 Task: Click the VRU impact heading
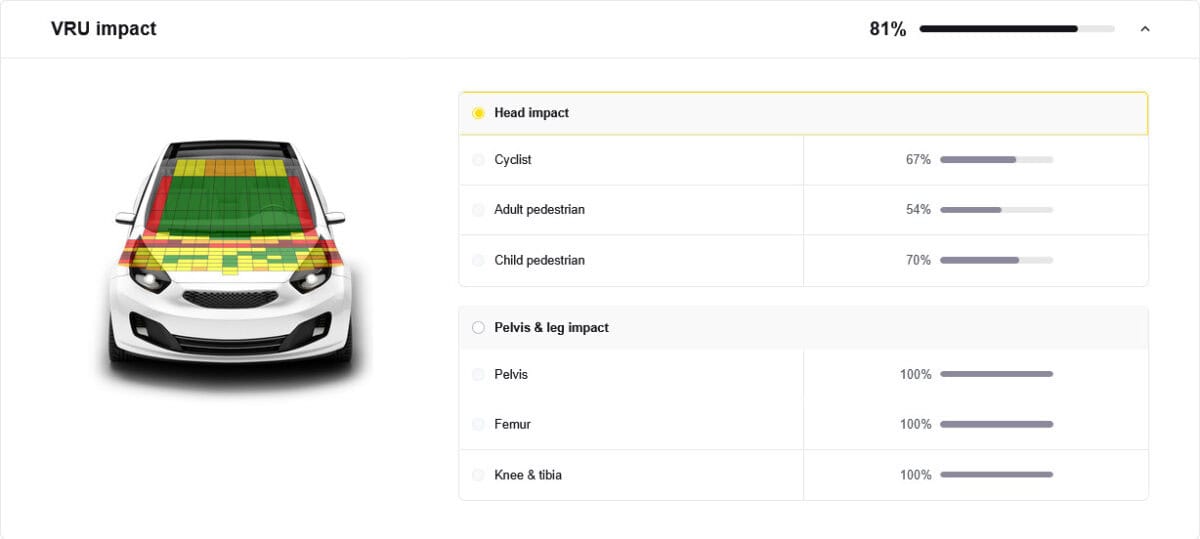point(104,29)
